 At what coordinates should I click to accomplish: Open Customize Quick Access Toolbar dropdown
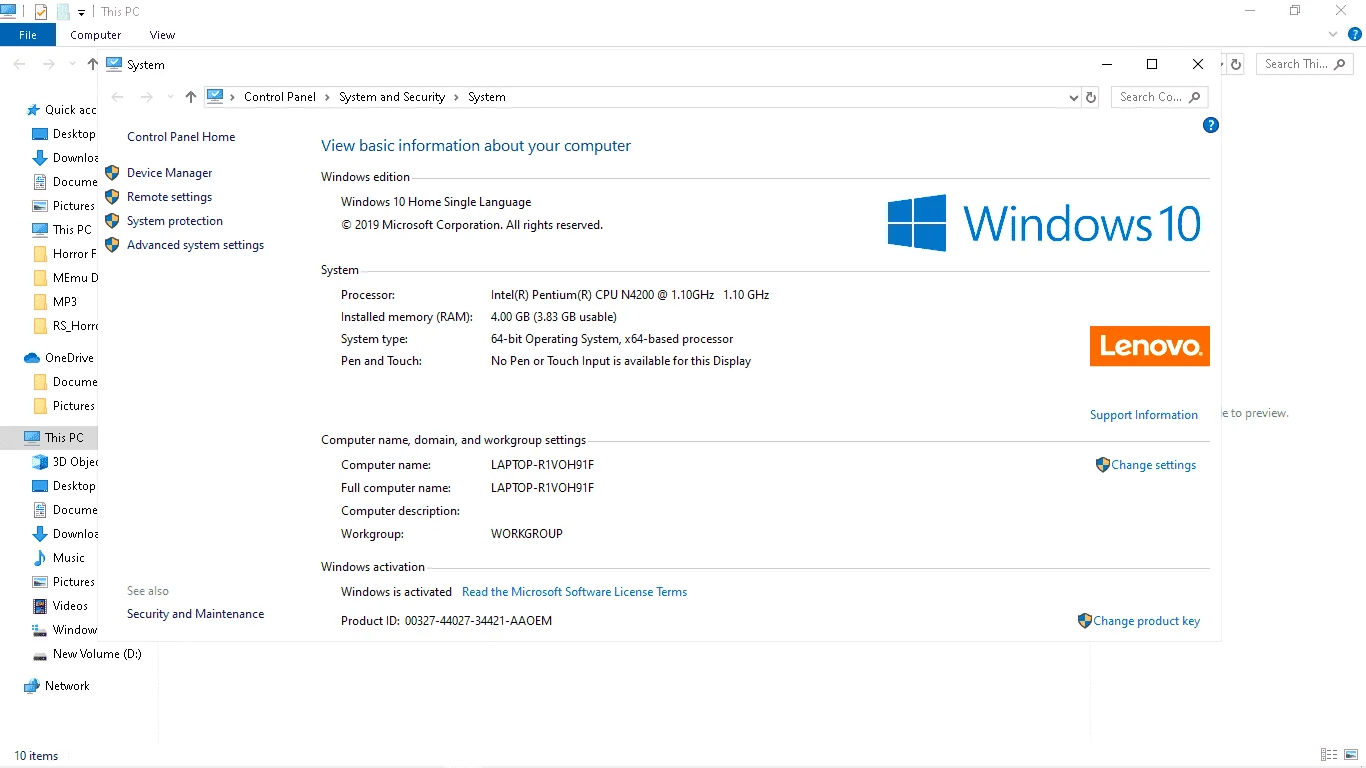click(82, 12)
